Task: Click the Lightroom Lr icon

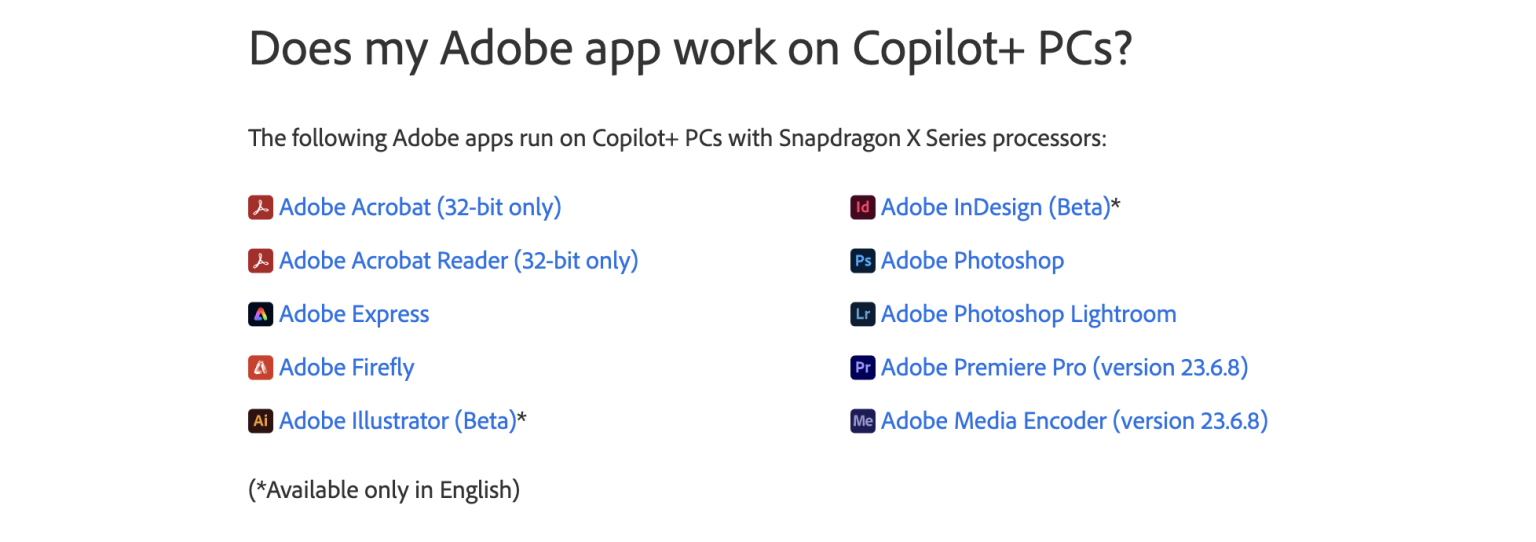Action: tap(863, 314)
